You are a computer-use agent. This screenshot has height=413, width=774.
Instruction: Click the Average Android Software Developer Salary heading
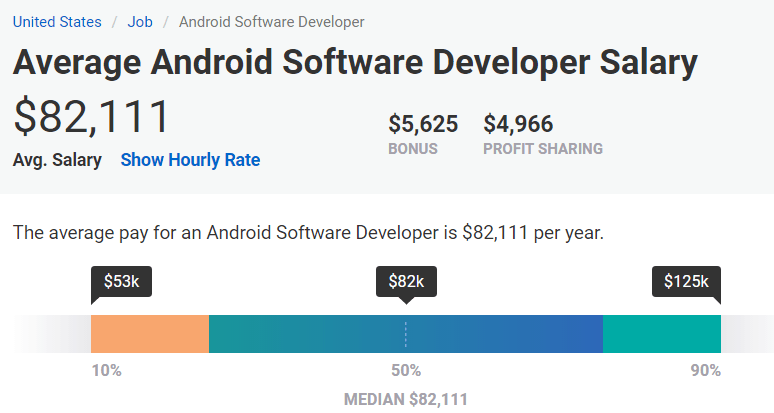tap(355, 63)
